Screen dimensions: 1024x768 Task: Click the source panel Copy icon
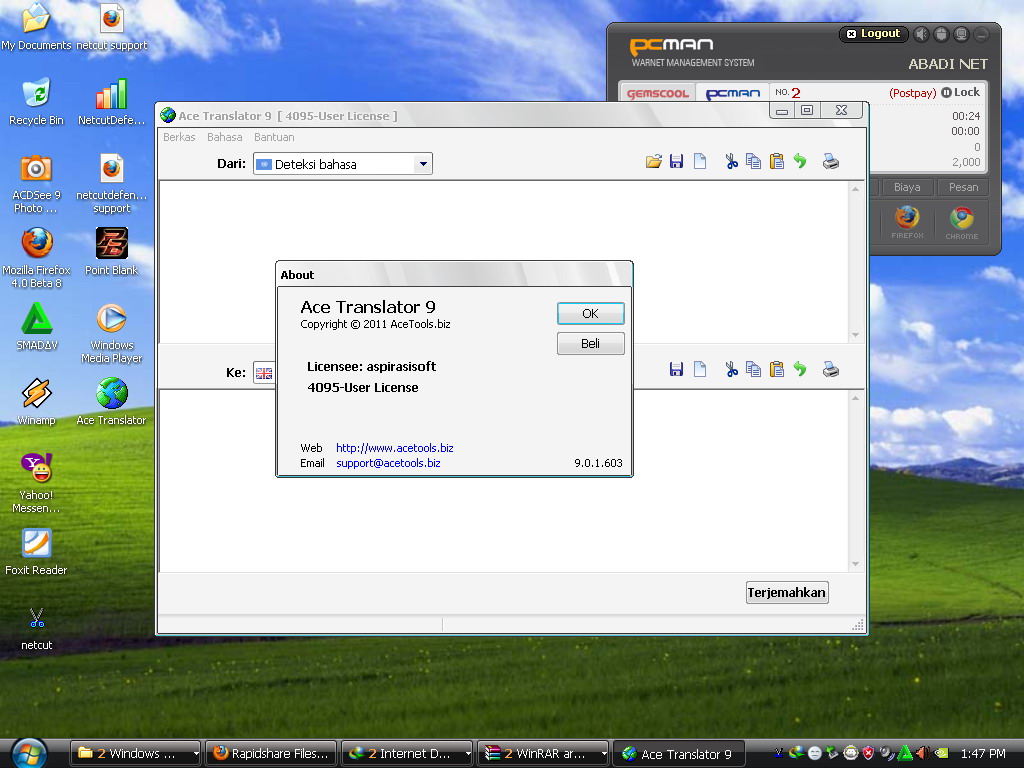pyautogui.click(x=754, y=161)
